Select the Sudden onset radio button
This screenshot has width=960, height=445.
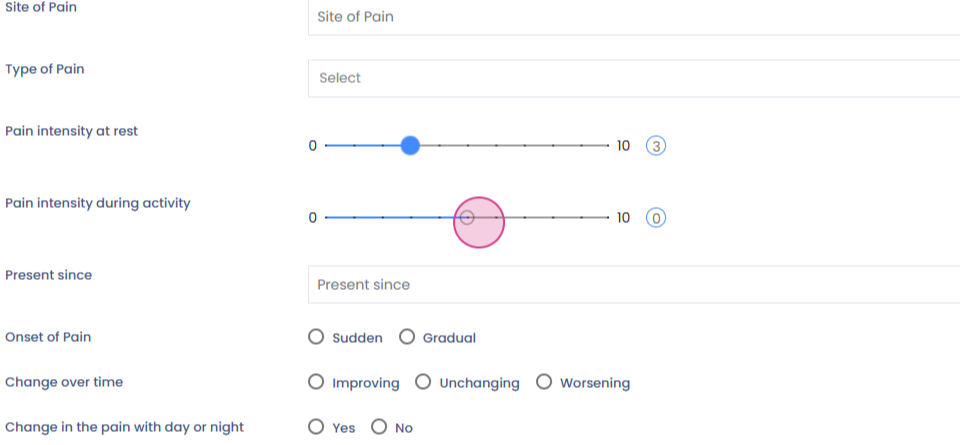(316, 337)
